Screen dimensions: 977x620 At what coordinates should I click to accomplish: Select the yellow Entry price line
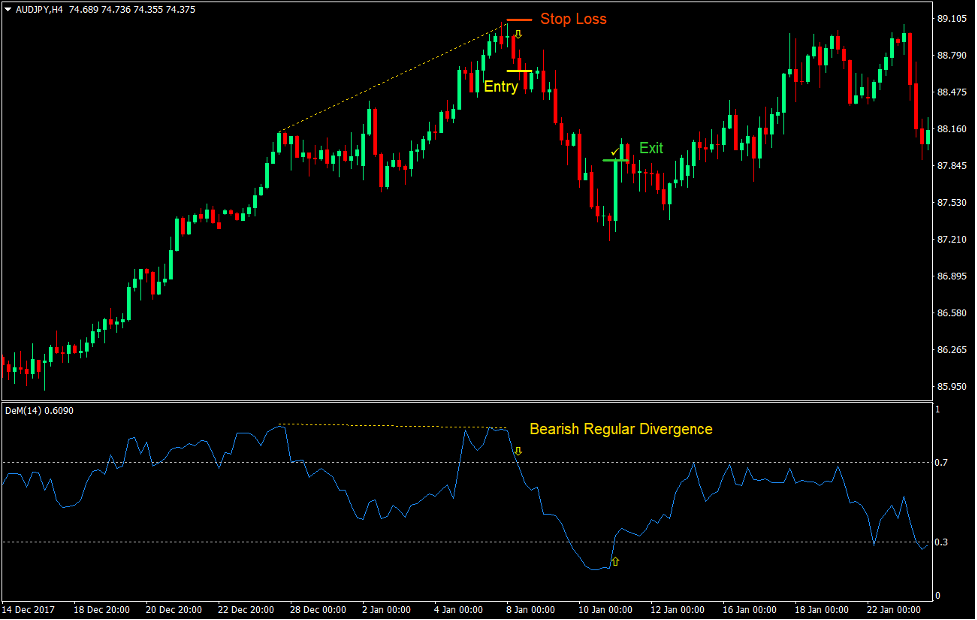(519, 71)
